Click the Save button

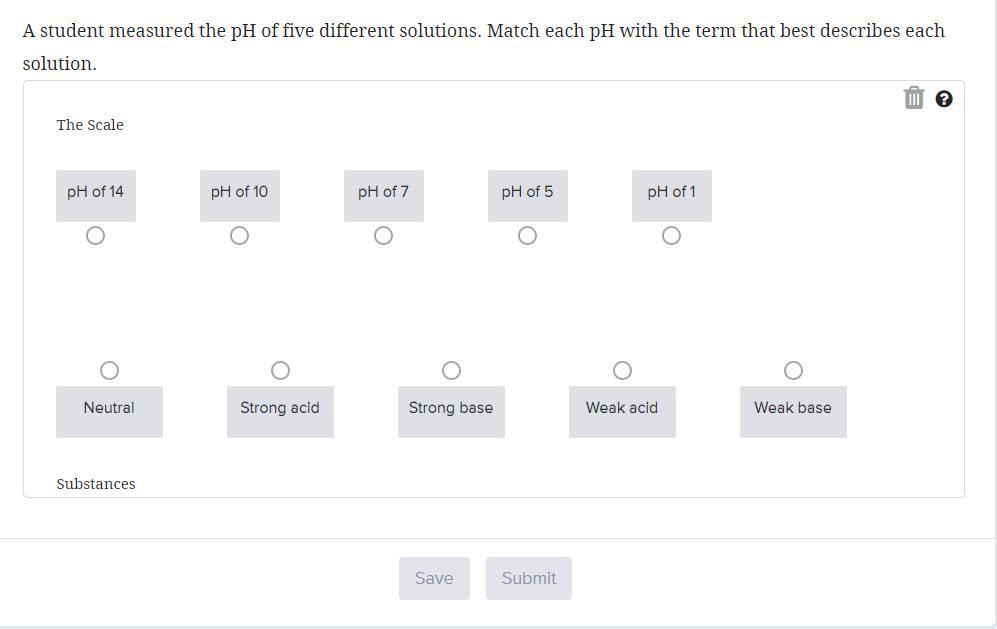click(434, 578)
